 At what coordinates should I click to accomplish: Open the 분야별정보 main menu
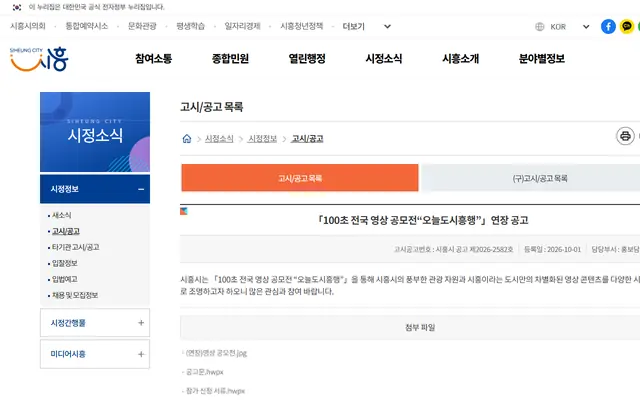(x=542, y=59)
